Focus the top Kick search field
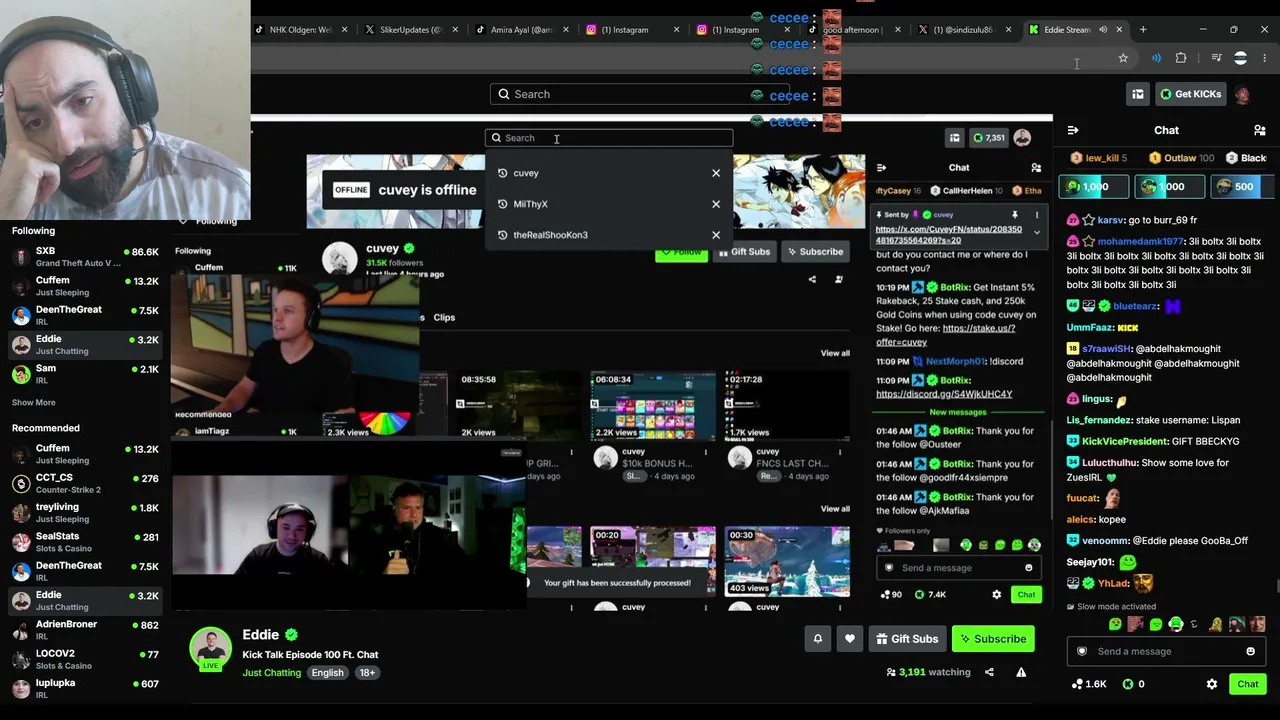The height and width of the screenshot is (720, 1280). 640,94
